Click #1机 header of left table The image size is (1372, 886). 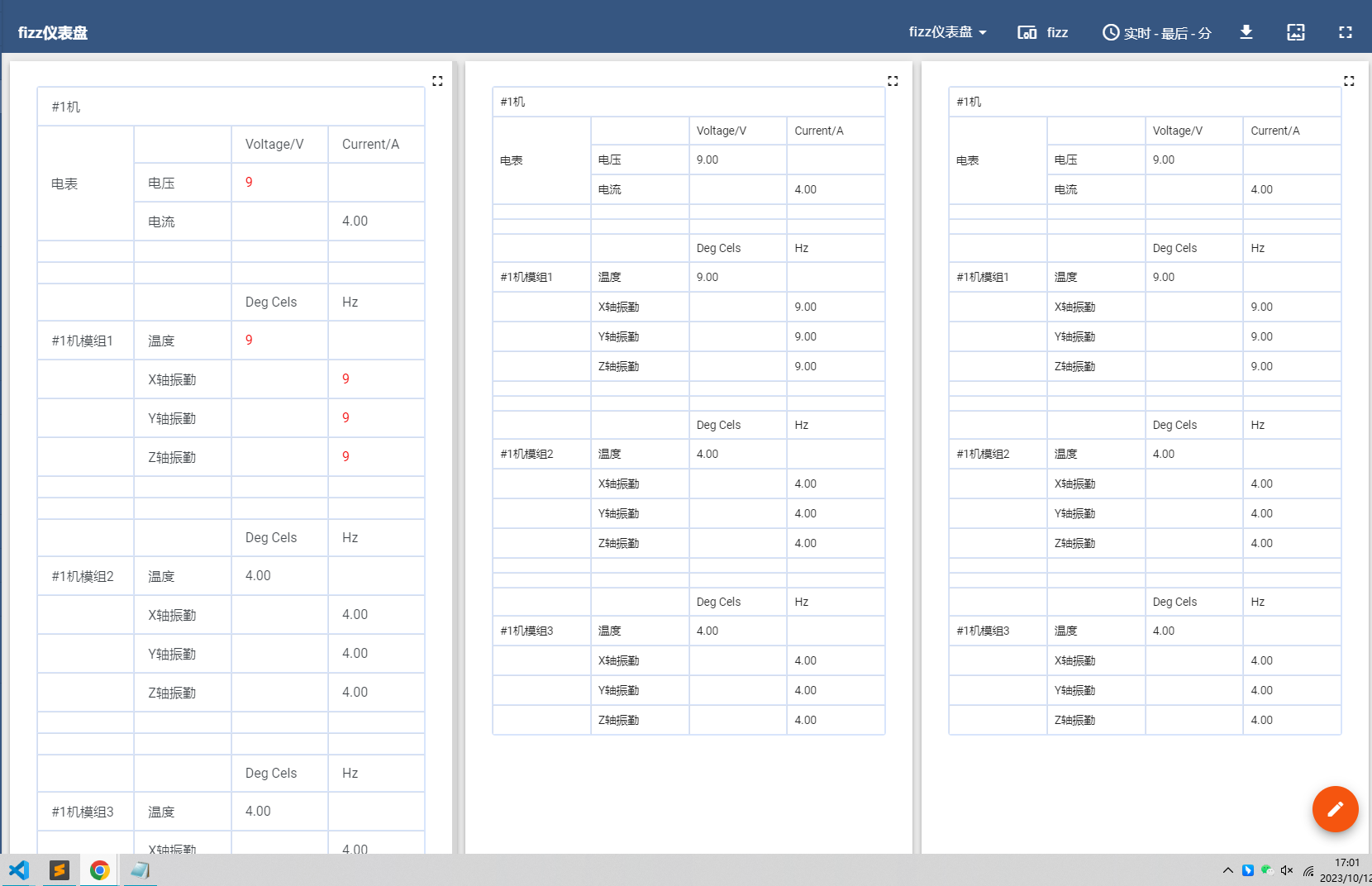click(66, 107)
